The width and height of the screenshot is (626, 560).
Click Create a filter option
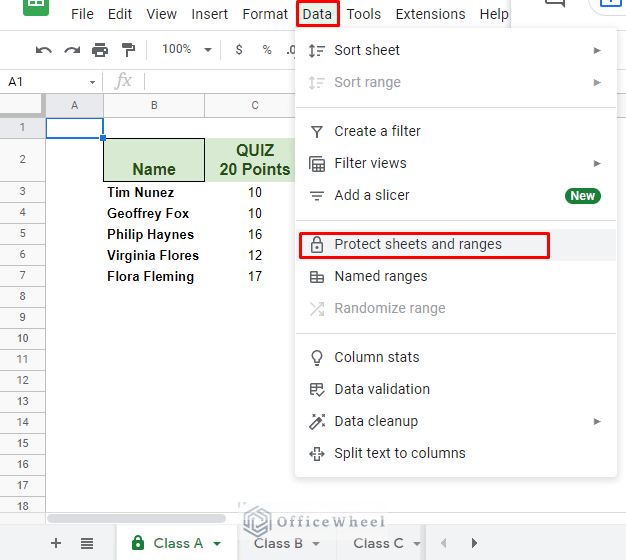pyautogui.click(x=377, y=131)
